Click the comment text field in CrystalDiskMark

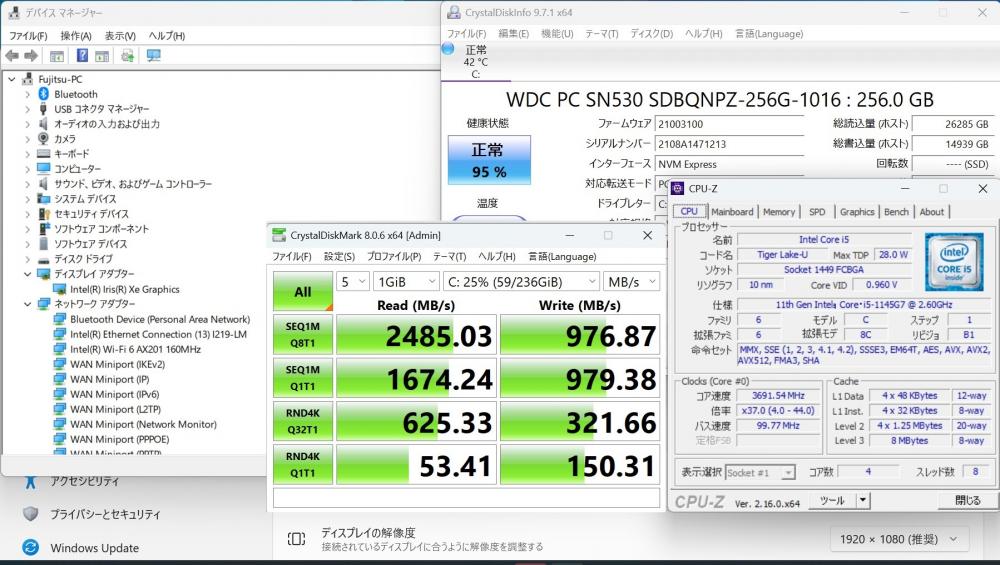pyautogui.click(x=466, y=497)
